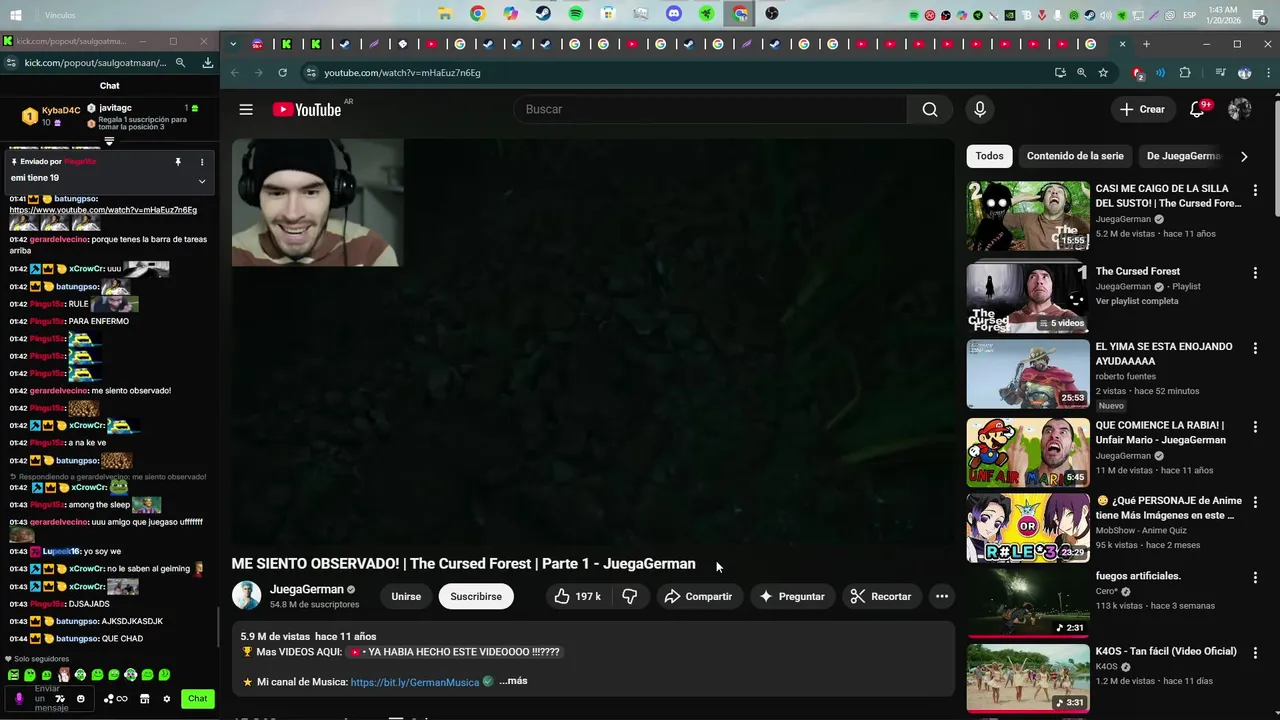Open options for EL YIMA SE ESTA ENOJANDO video
The image size is (1280, 720).
[1255, 348]
